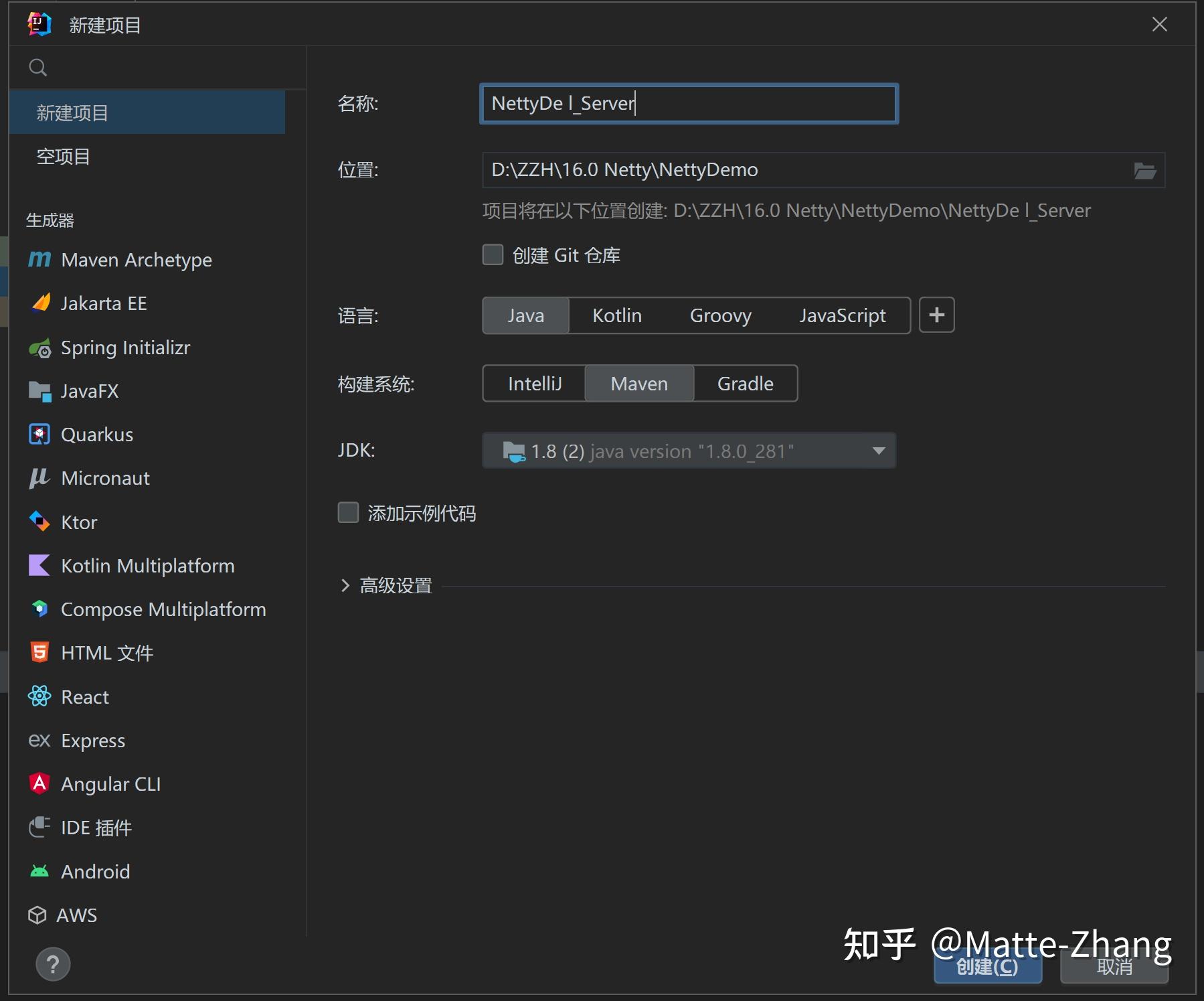Open help with the question mark button
The width and height of the screenshot is (1204, 1001).
click(x=53, y=964)
